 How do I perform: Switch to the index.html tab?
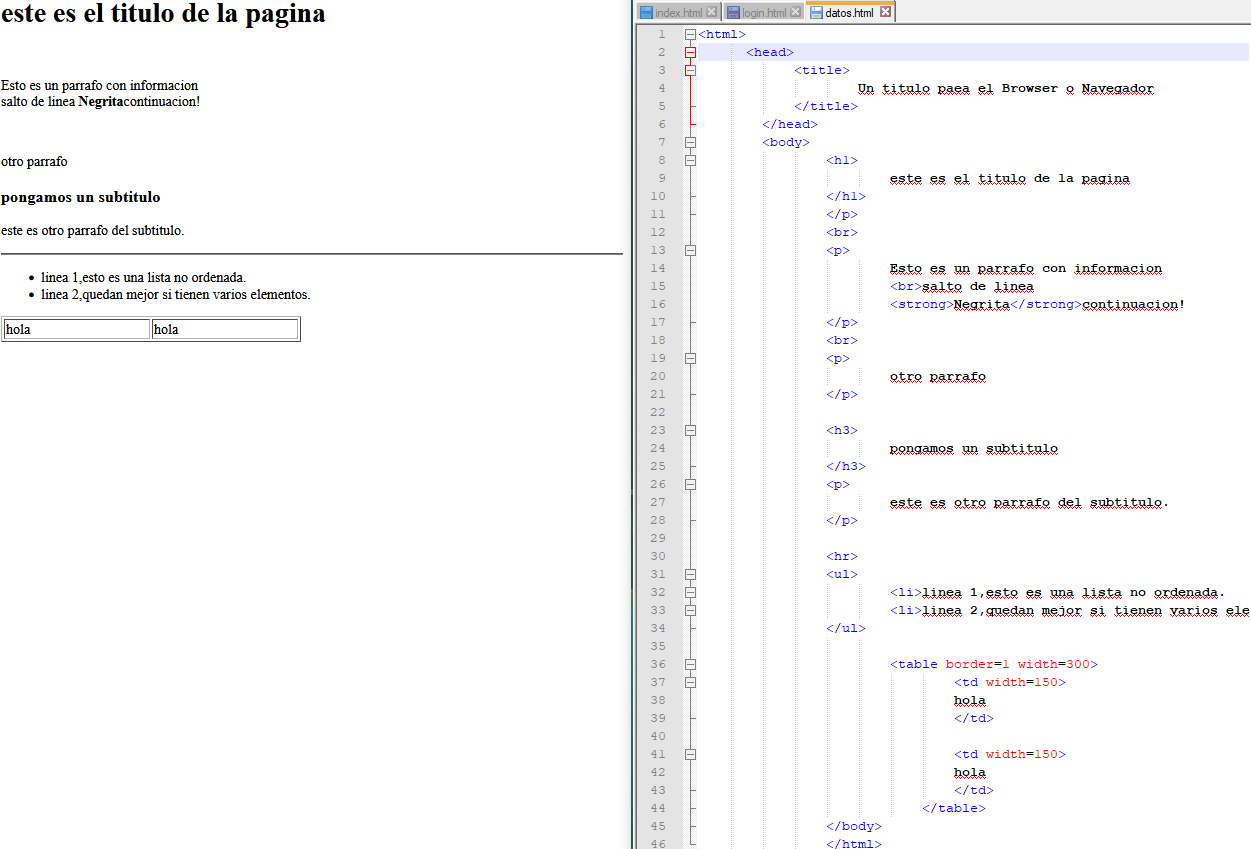pos(679,12)
